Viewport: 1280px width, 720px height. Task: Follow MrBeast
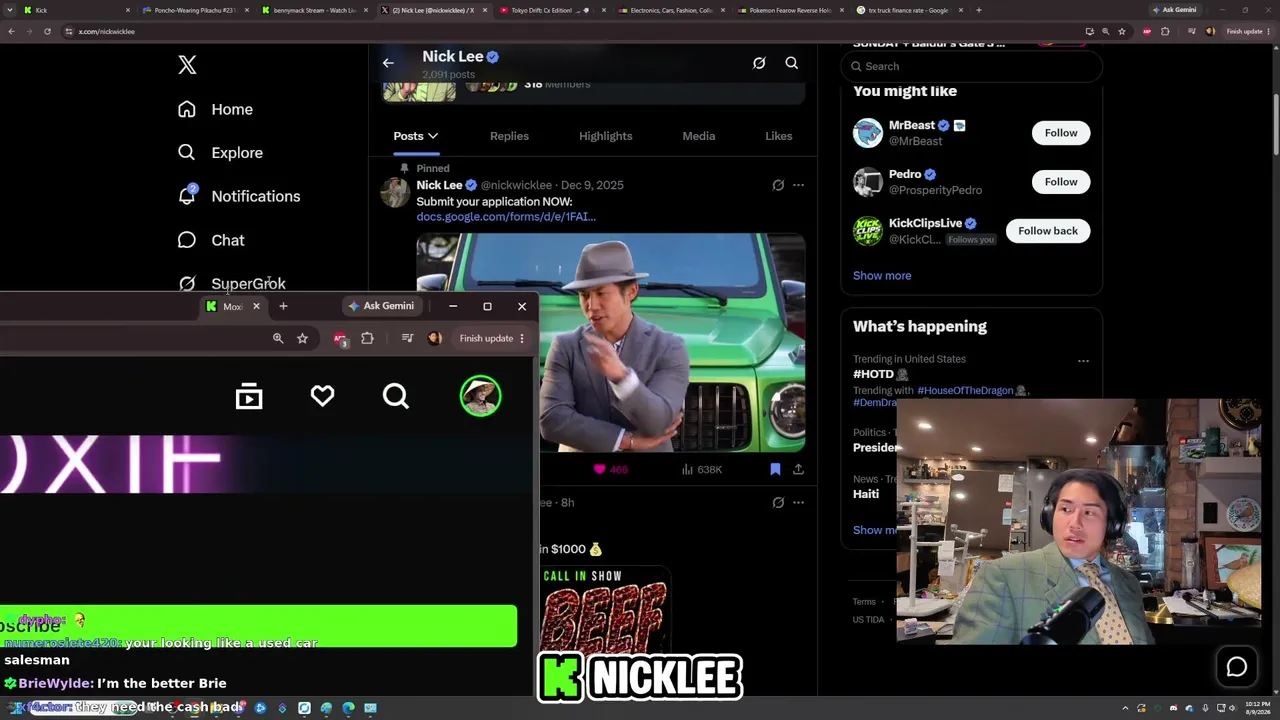point(1061,133)
